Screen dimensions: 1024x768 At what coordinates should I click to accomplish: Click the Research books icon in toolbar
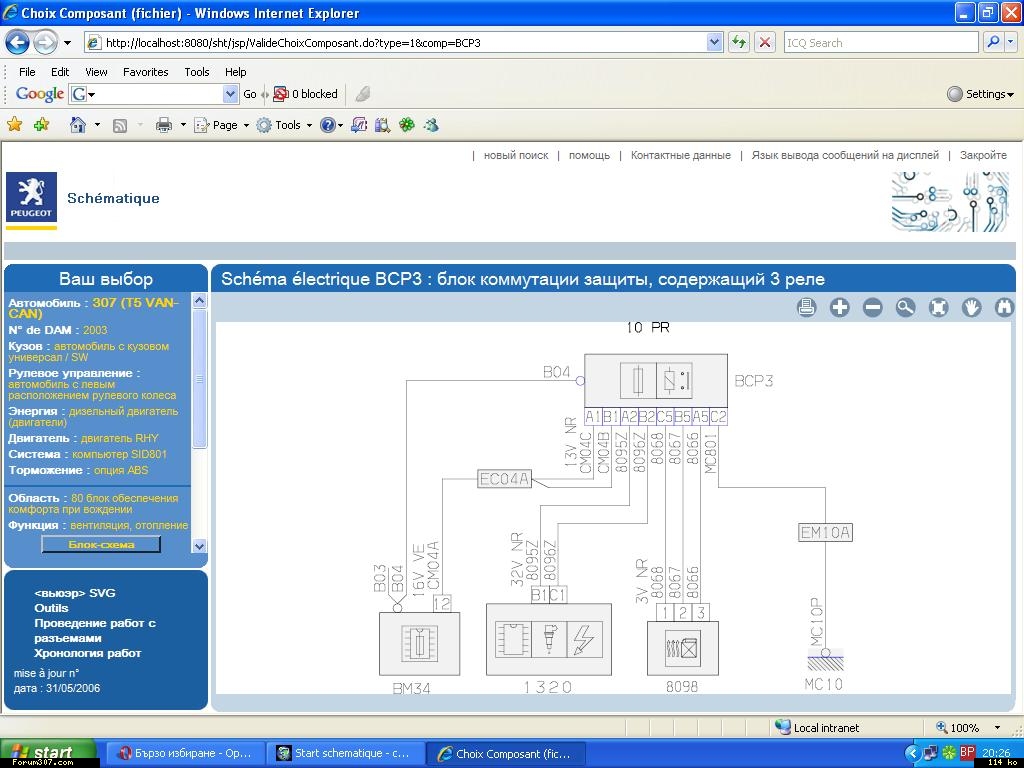[383, 125]
